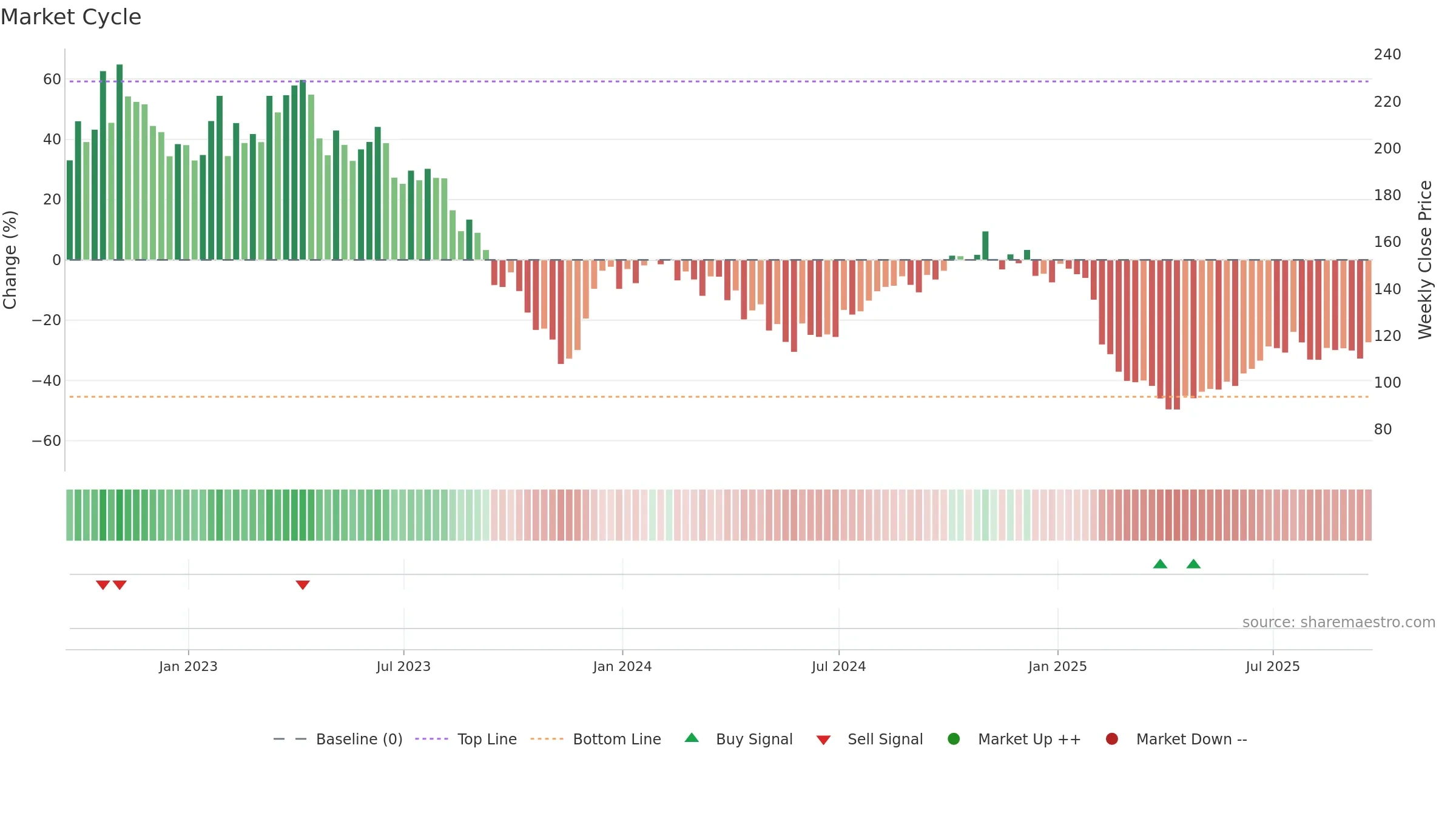
Task: Click the sell signal marker in spring 2023
Action: [303, 585]
